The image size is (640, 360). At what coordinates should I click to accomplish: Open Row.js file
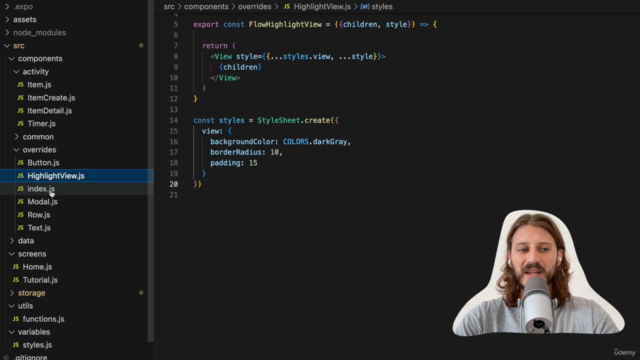click(39, 215)
